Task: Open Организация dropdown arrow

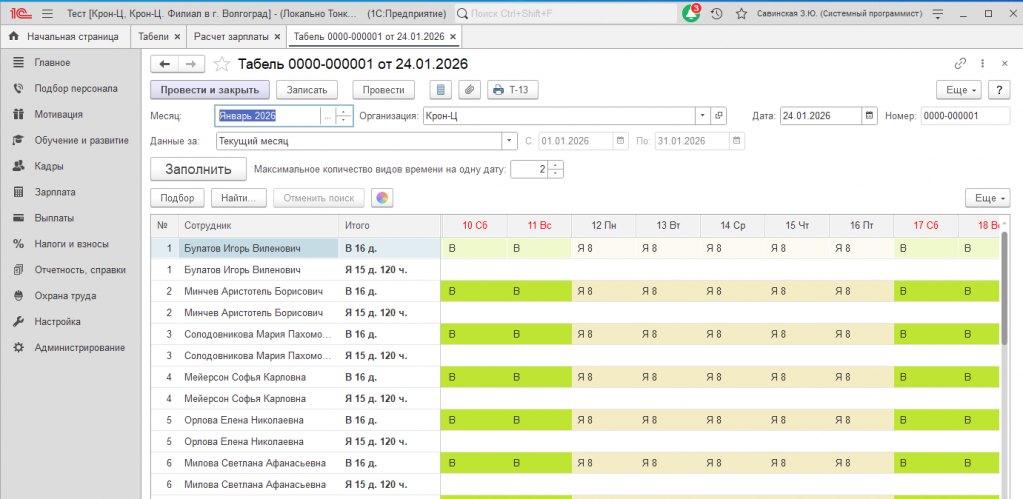Action: (x=703, y=115)
